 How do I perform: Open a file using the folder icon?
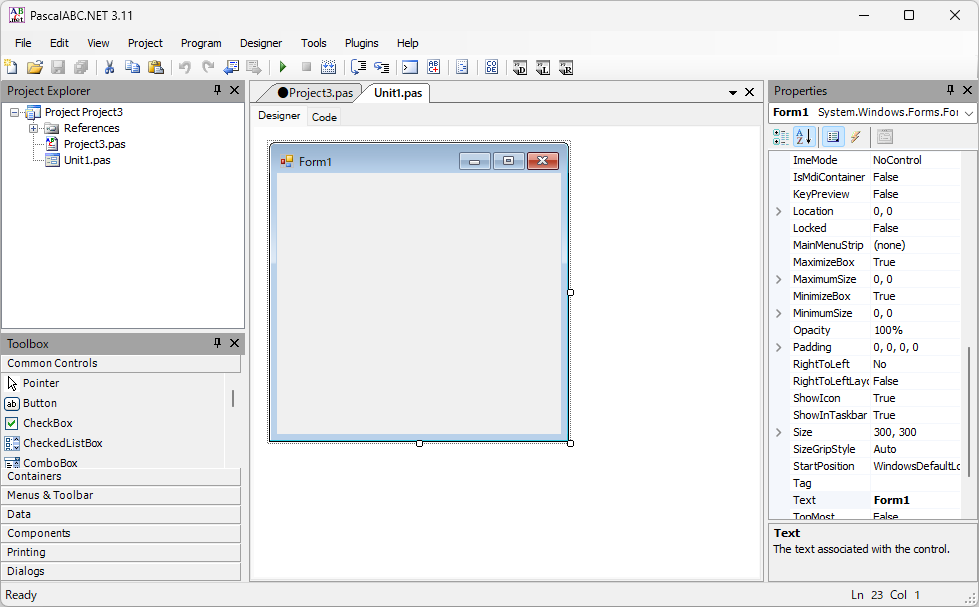[x=34, y=67]
